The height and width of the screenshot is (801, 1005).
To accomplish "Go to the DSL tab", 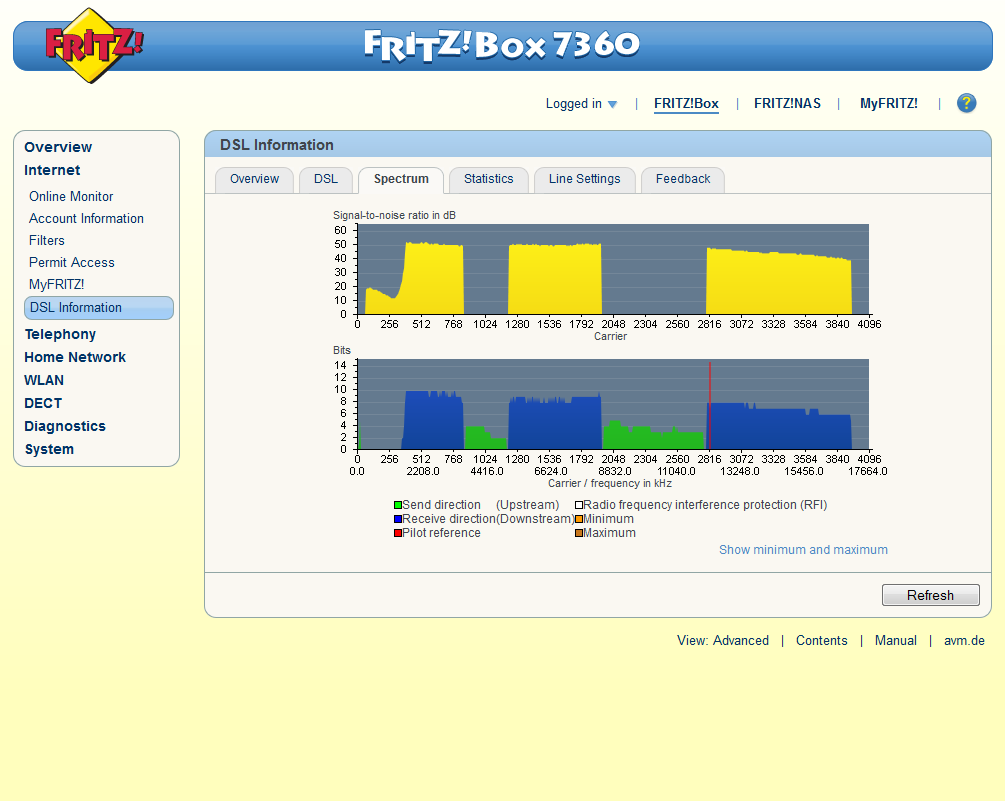I will [325, 179].
